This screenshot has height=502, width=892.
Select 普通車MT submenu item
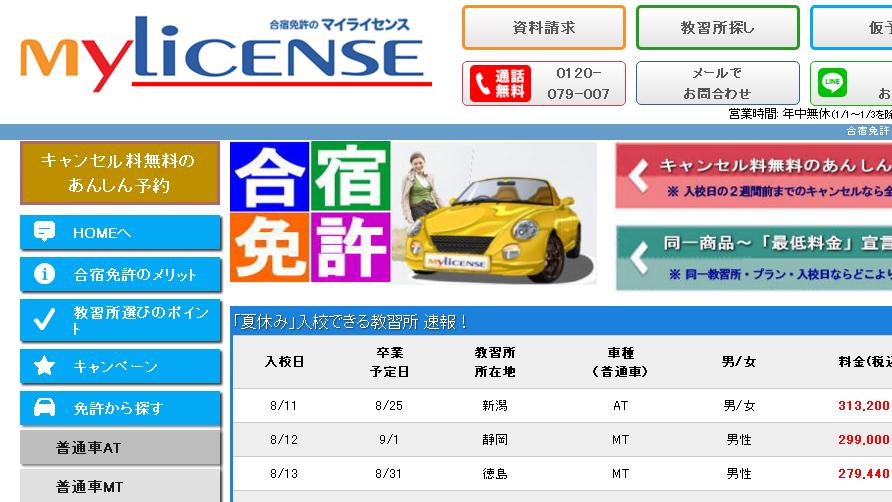[x=121, y=485]
